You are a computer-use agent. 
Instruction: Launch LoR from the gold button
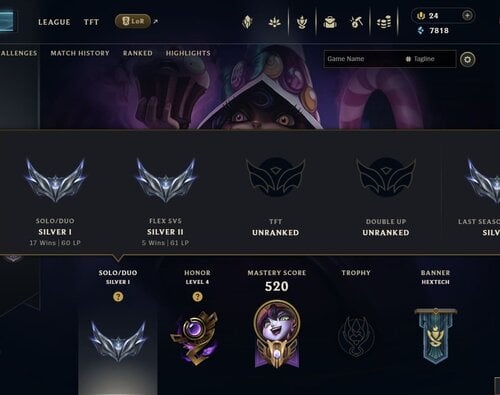(133, 21)
